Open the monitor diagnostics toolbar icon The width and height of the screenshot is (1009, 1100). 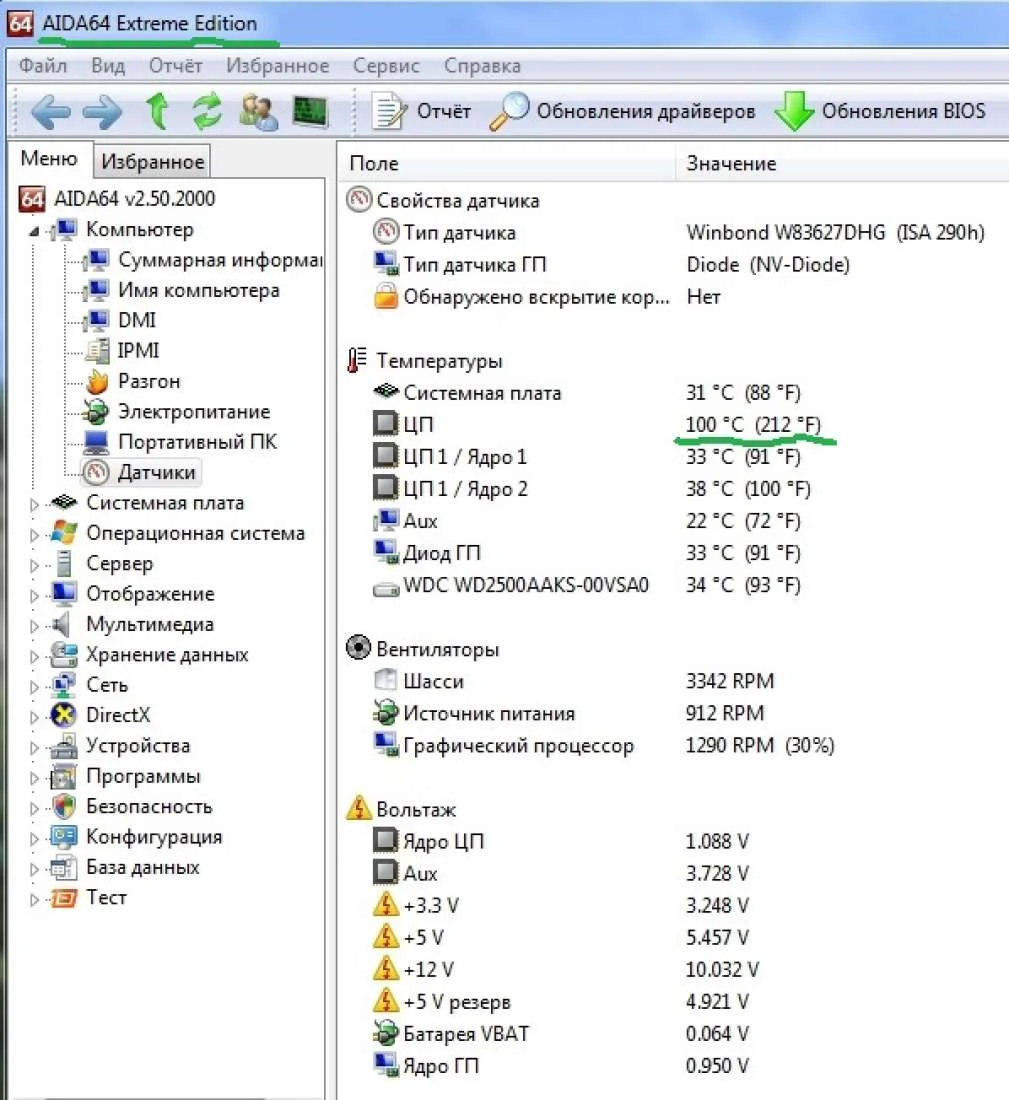pos(309,112)
